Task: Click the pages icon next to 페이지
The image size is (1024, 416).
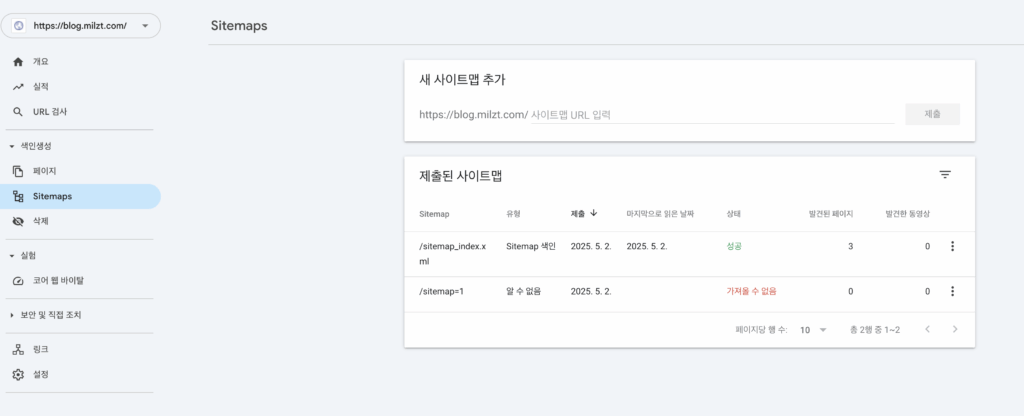Action: tap(18, 171)
